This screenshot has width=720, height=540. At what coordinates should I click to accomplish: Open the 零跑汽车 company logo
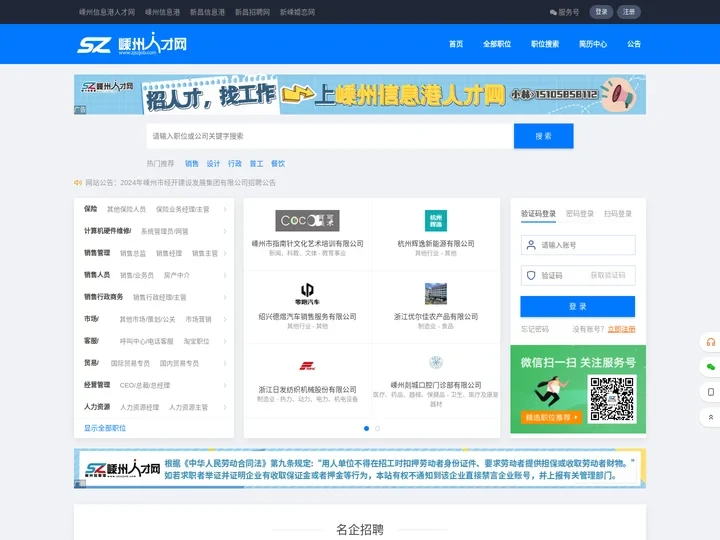[x=307, y=294]
